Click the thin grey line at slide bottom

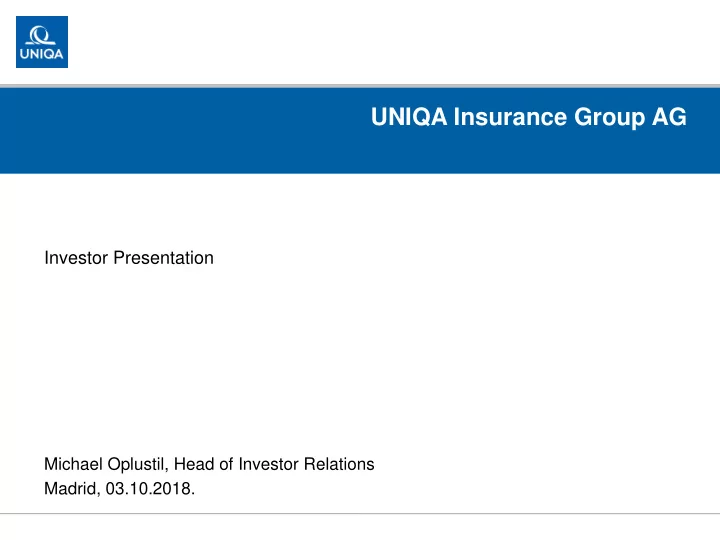point(360,514)
